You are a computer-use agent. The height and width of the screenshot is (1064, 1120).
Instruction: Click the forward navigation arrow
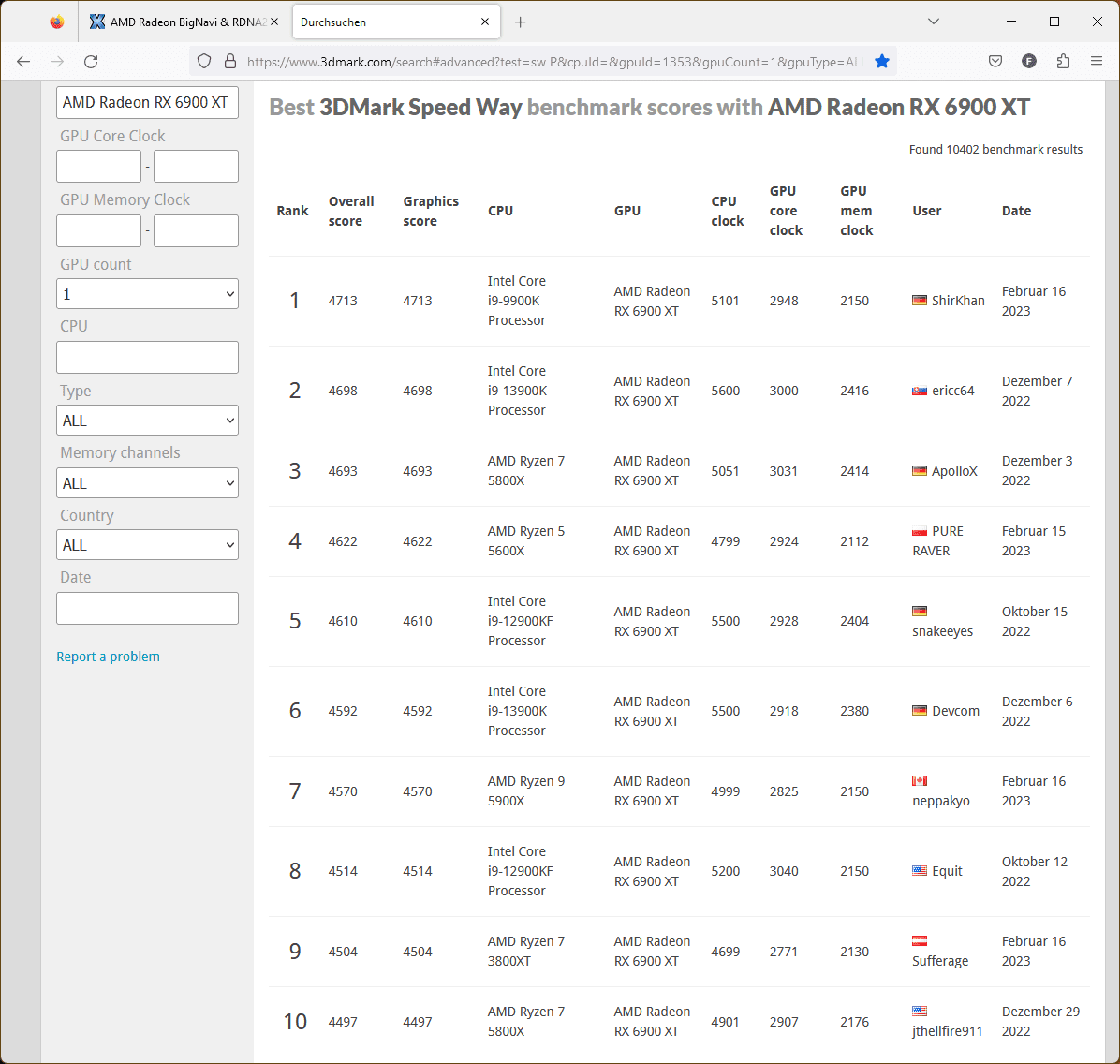(57, 62)
